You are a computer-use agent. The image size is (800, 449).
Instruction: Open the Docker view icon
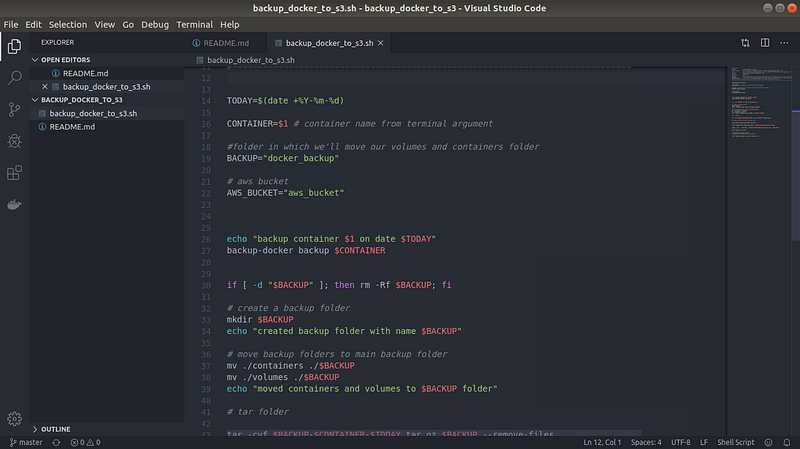pyautogui.click(x=14, y=205)
